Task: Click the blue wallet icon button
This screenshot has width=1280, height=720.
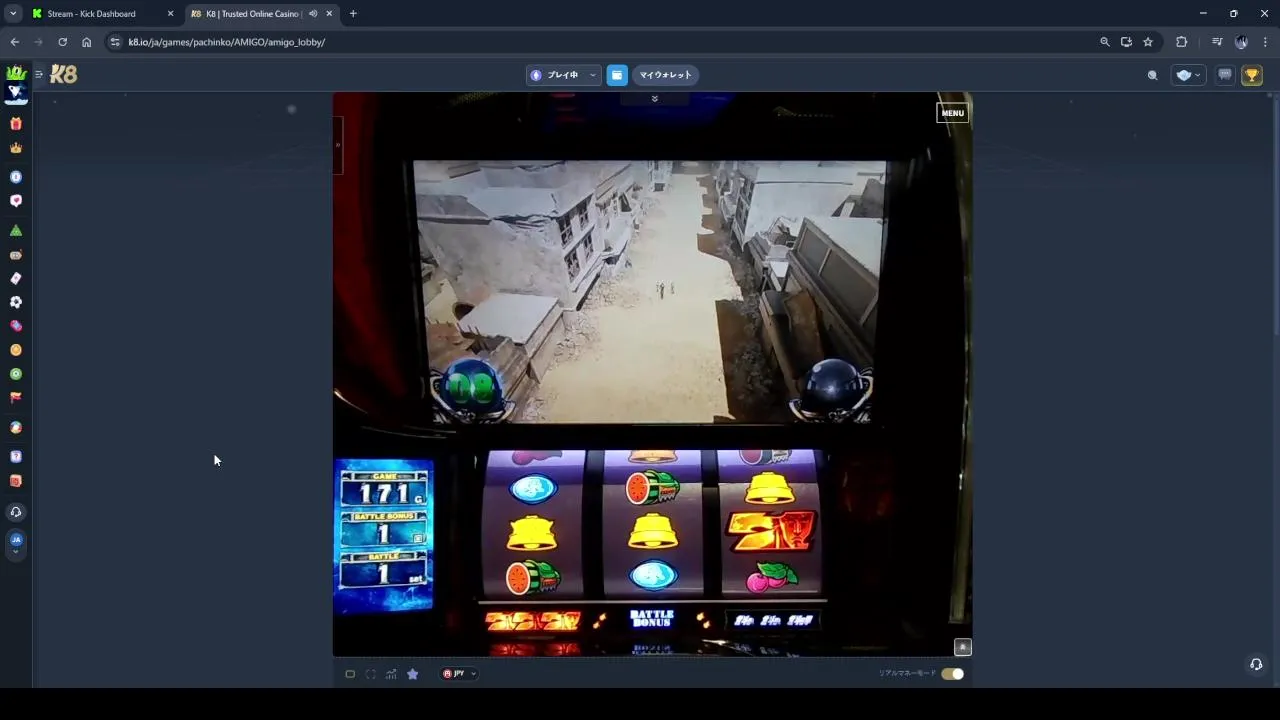Action: click(617, 75)
